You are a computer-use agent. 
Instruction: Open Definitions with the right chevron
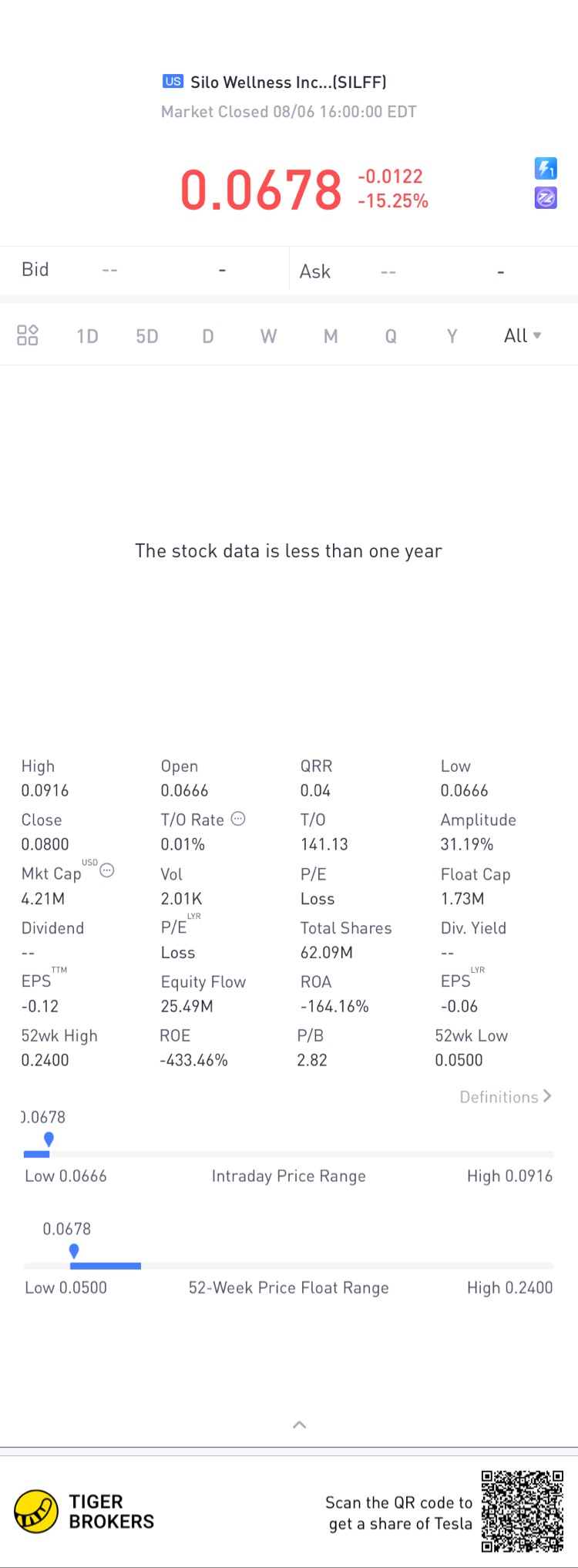[x=506, y=1096]
